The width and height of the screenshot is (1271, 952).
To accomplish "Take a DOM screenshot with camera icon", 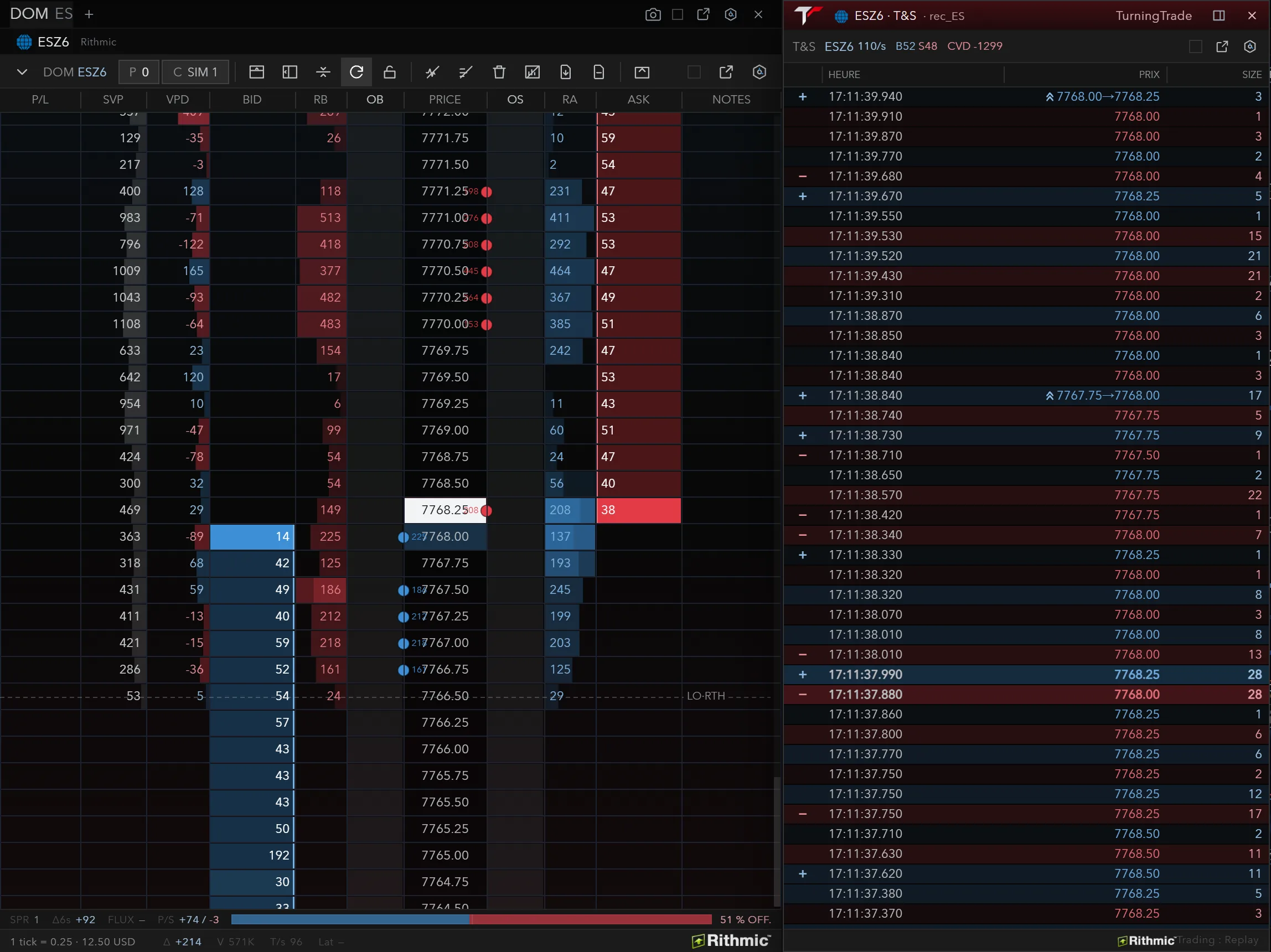I will click(x=653, y=14).
